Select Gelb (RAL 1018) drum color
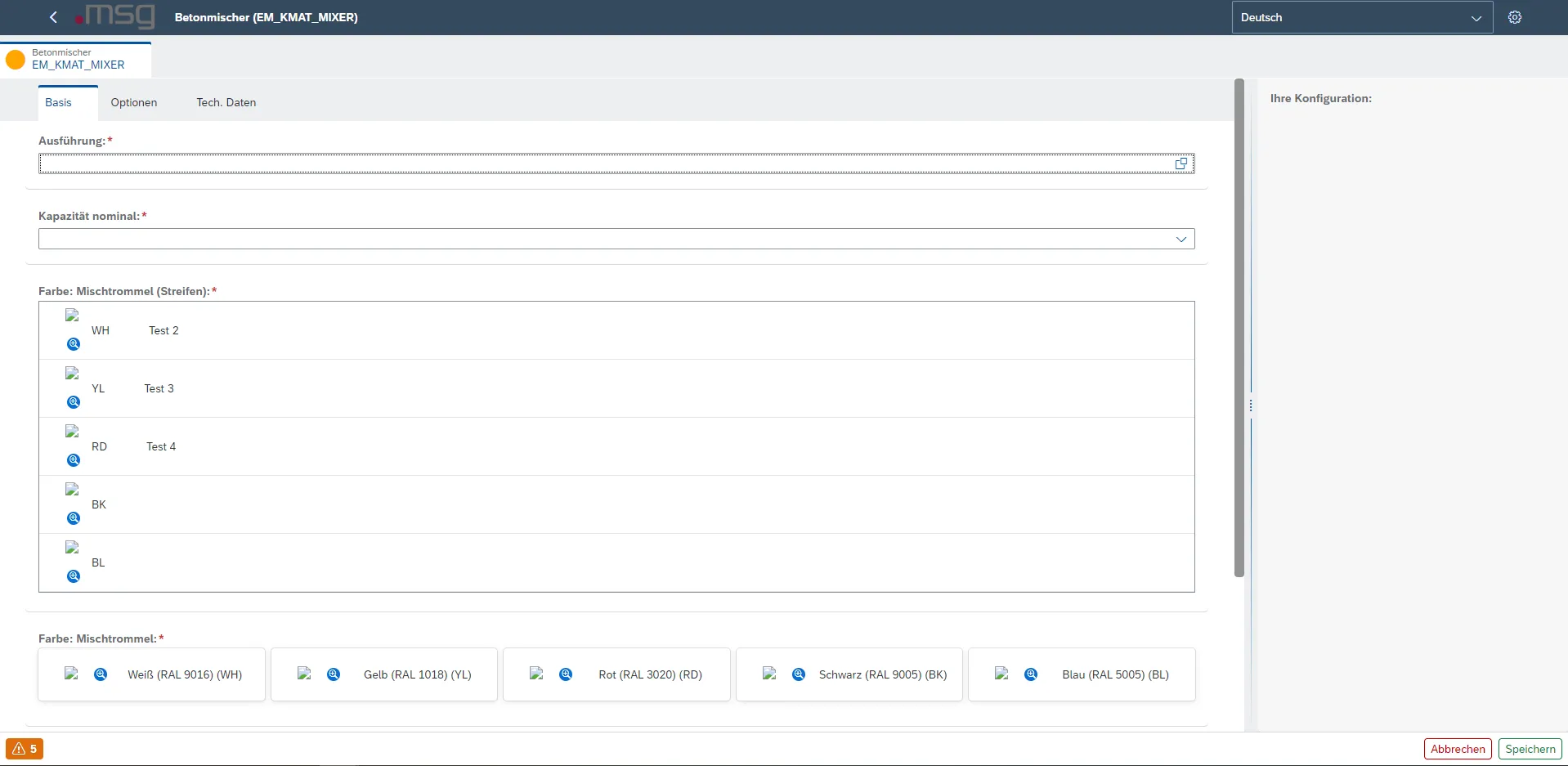Screen dimensions: 1568x766 [x=417, y=674]
